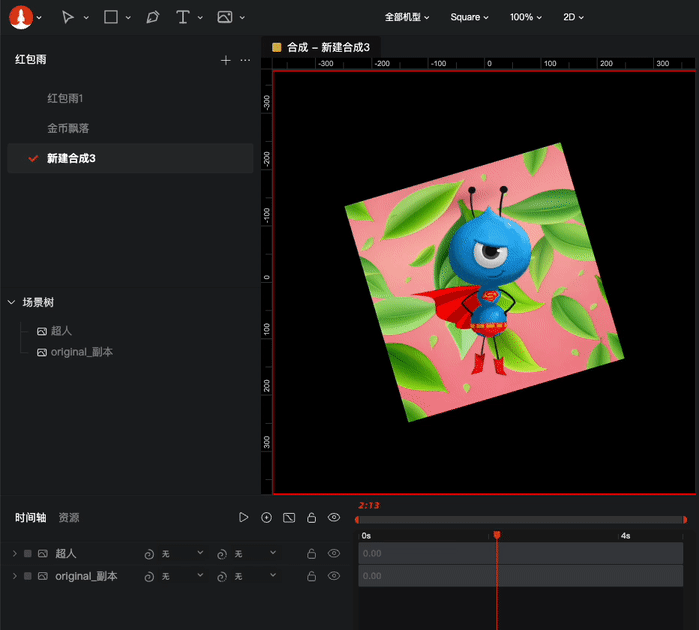Open the 全部机型 device dropdown

click(x=407, y=17)
